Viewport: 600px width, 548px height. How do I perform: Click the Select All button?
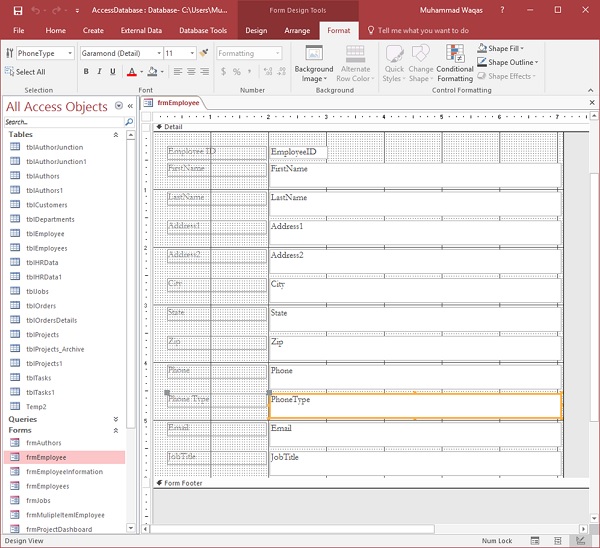25,72
